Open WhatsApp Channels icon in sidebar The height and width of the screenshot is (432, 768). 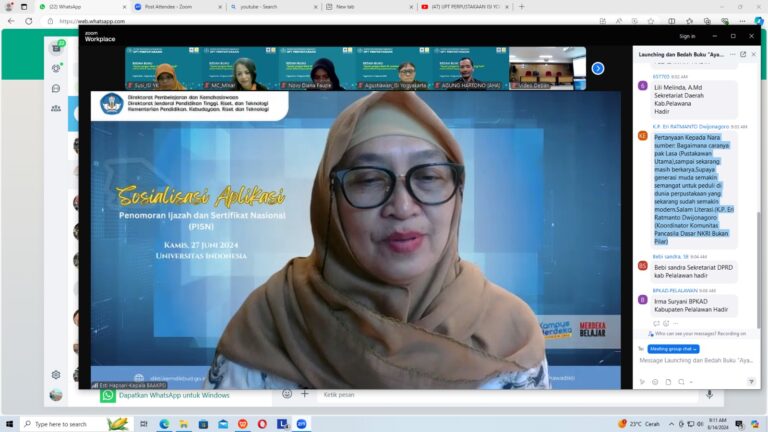click(x=56, y=88)
